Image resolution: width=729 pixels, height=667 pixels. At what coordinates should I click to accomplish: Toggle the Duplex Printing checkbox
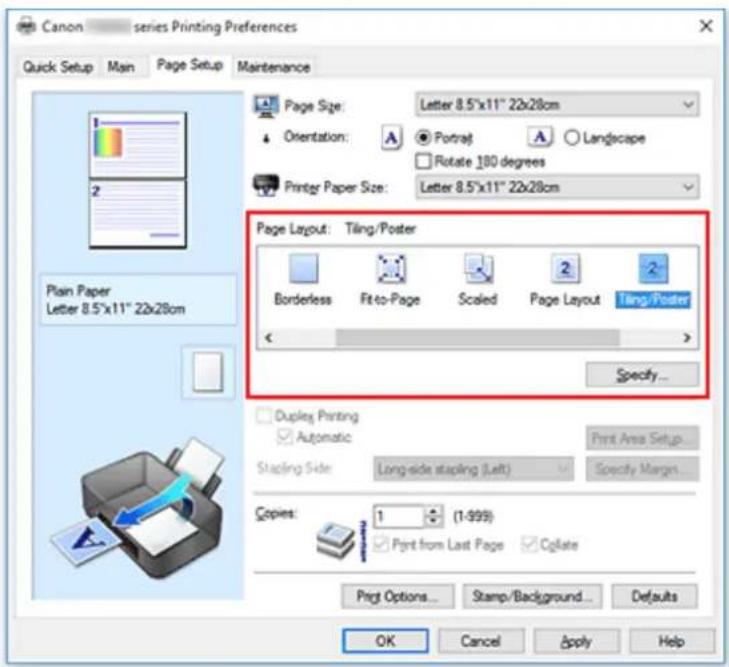point(264,415)
